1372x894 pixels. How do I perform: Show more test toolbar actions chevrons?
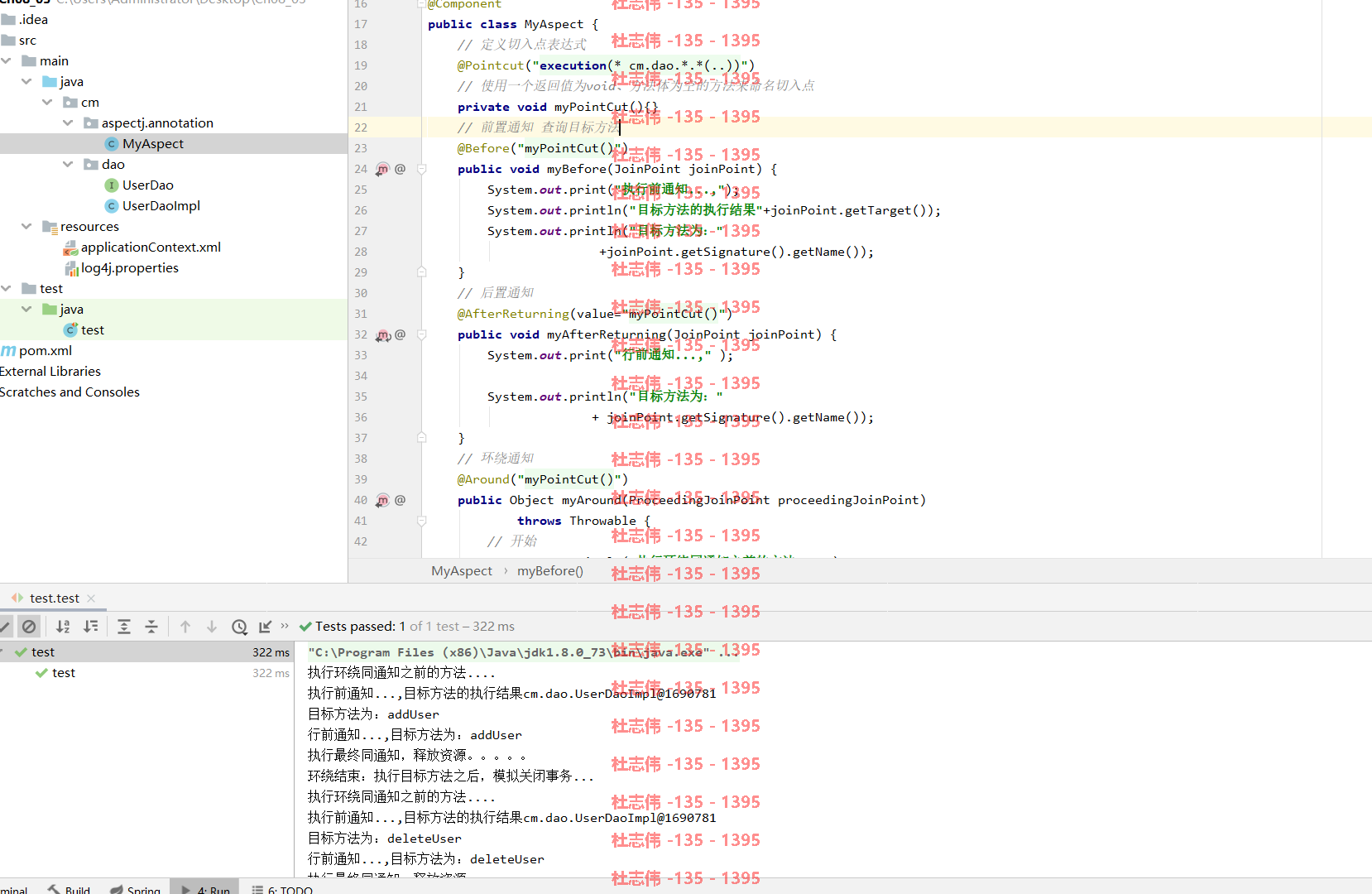click(285, 626)
